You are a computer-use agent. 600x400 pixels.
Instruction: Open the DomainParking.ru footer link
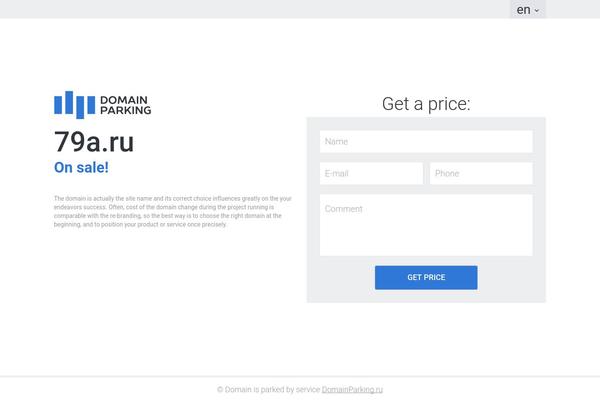(352, 390)
